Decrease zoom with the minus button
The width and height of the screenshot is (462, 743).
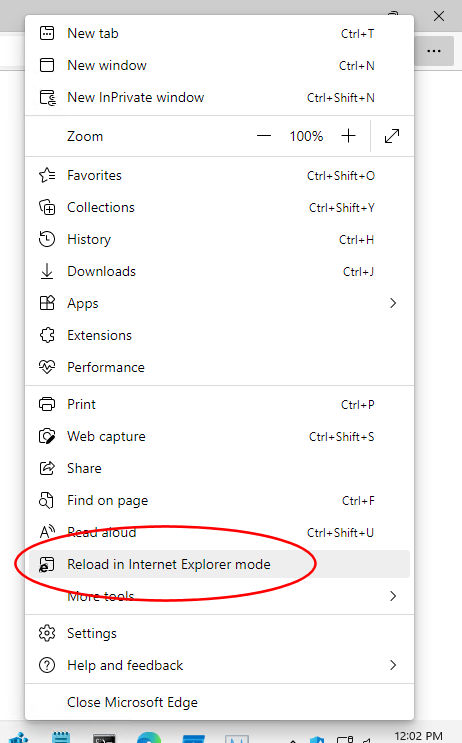point(264,136)
